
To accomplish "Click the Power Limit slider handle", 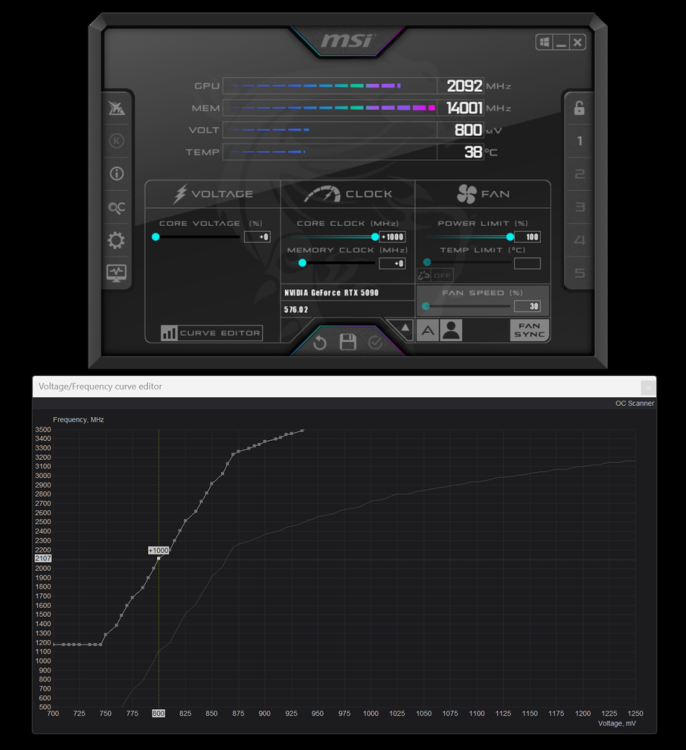I will click(x=510, y=237).
